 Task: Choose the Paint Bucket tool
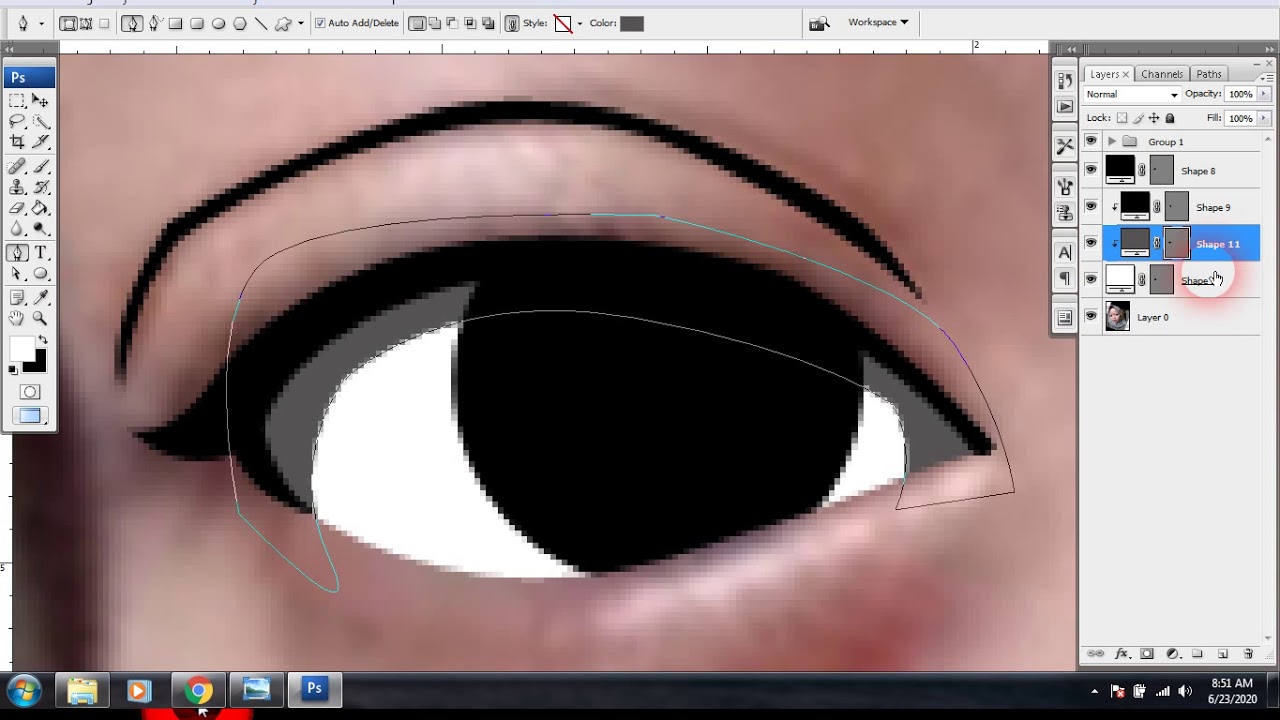point(40,208)
